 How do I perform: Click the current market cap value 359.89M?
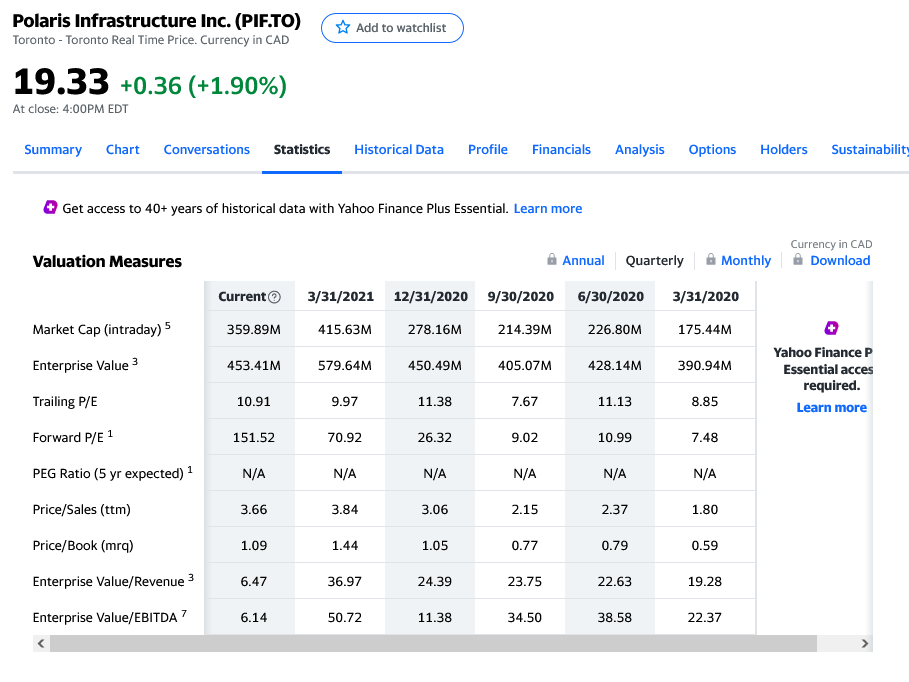(253, 329)
